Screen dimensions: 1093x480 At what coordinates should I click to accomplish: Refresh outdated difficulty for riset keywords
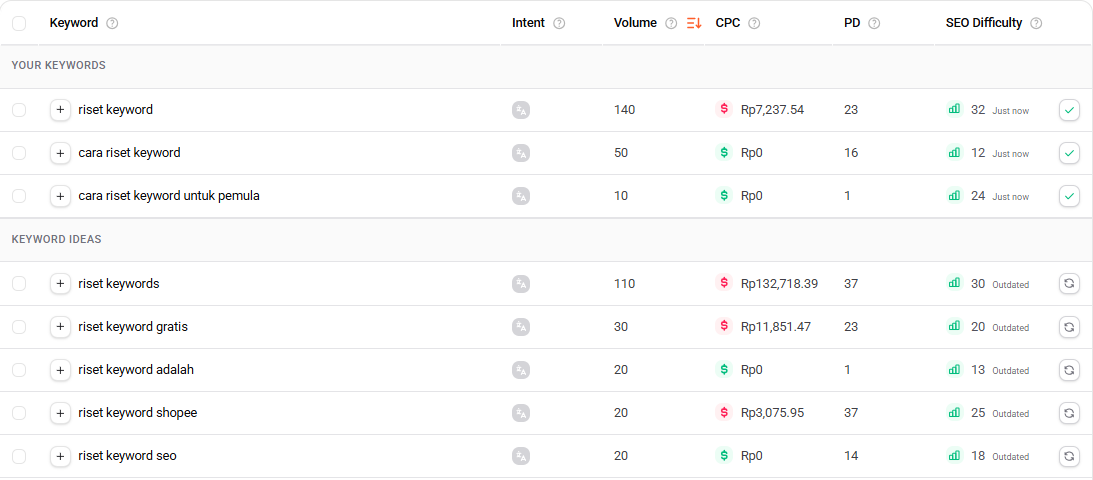(x=1069, y=284)
